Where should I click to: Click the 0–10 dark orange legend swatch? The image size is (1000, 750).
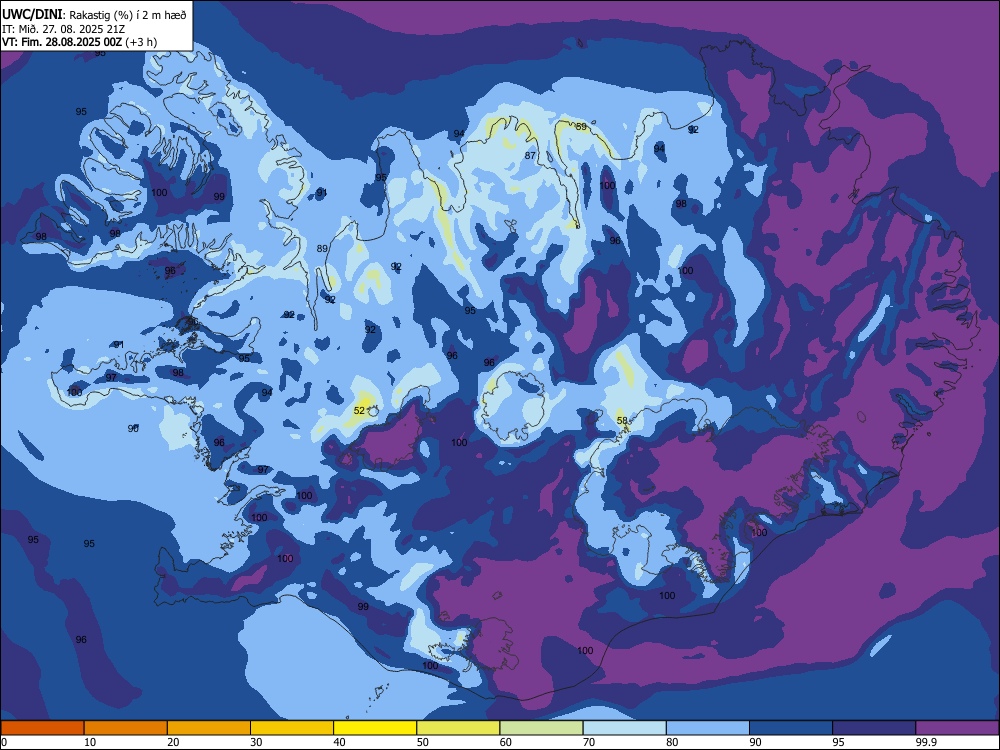pos(42,728)
